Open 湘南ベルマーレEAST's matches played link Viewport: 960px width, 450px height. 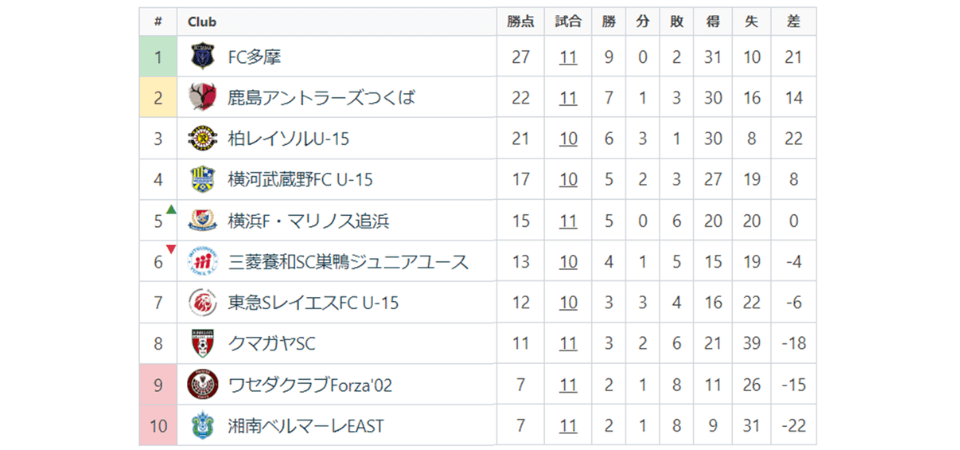point(568,426)
